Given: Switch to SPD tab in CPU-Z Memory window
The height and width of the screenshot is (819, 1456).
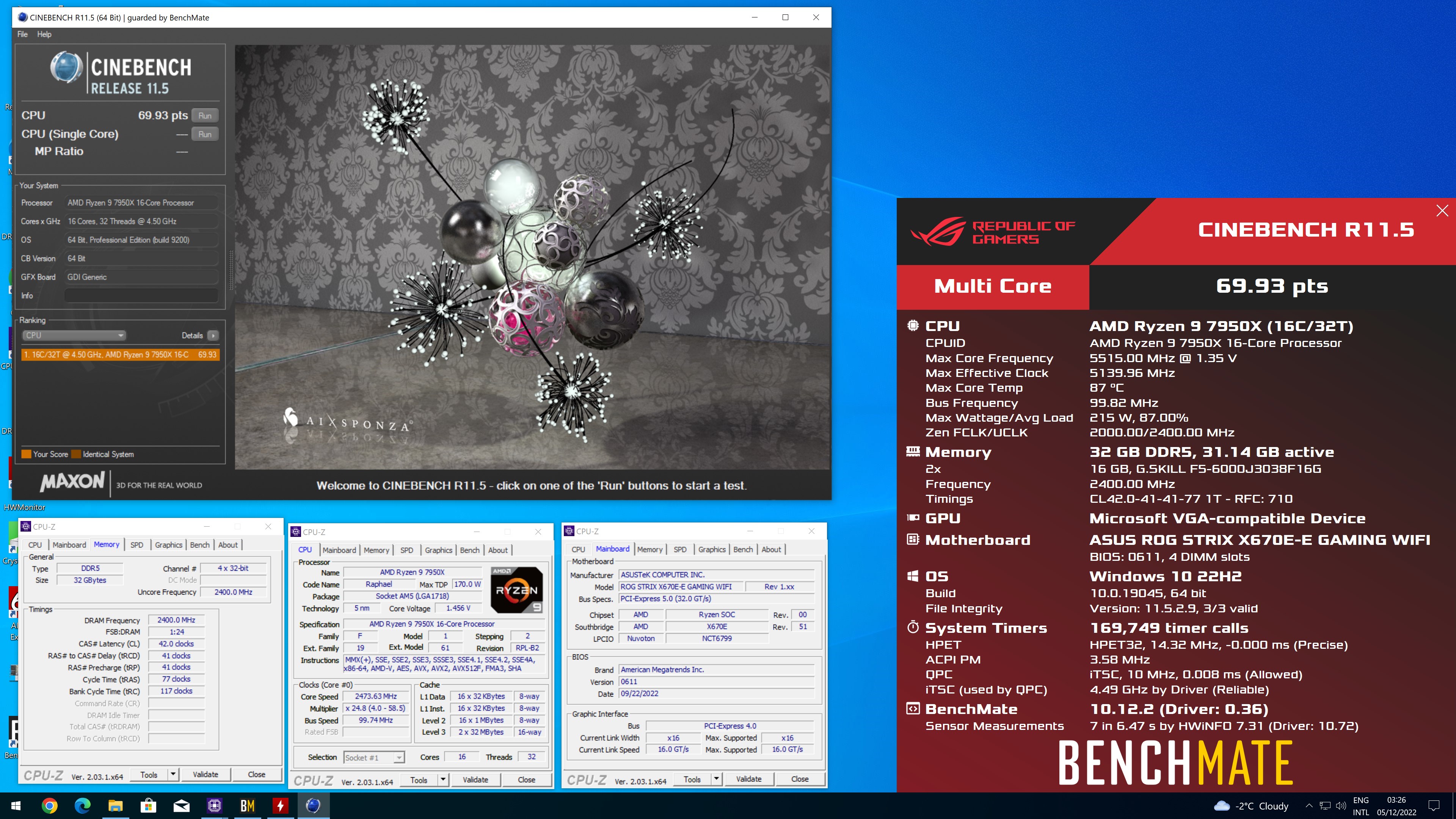Looking at the screenshot, I should click(x=137, y=545).
